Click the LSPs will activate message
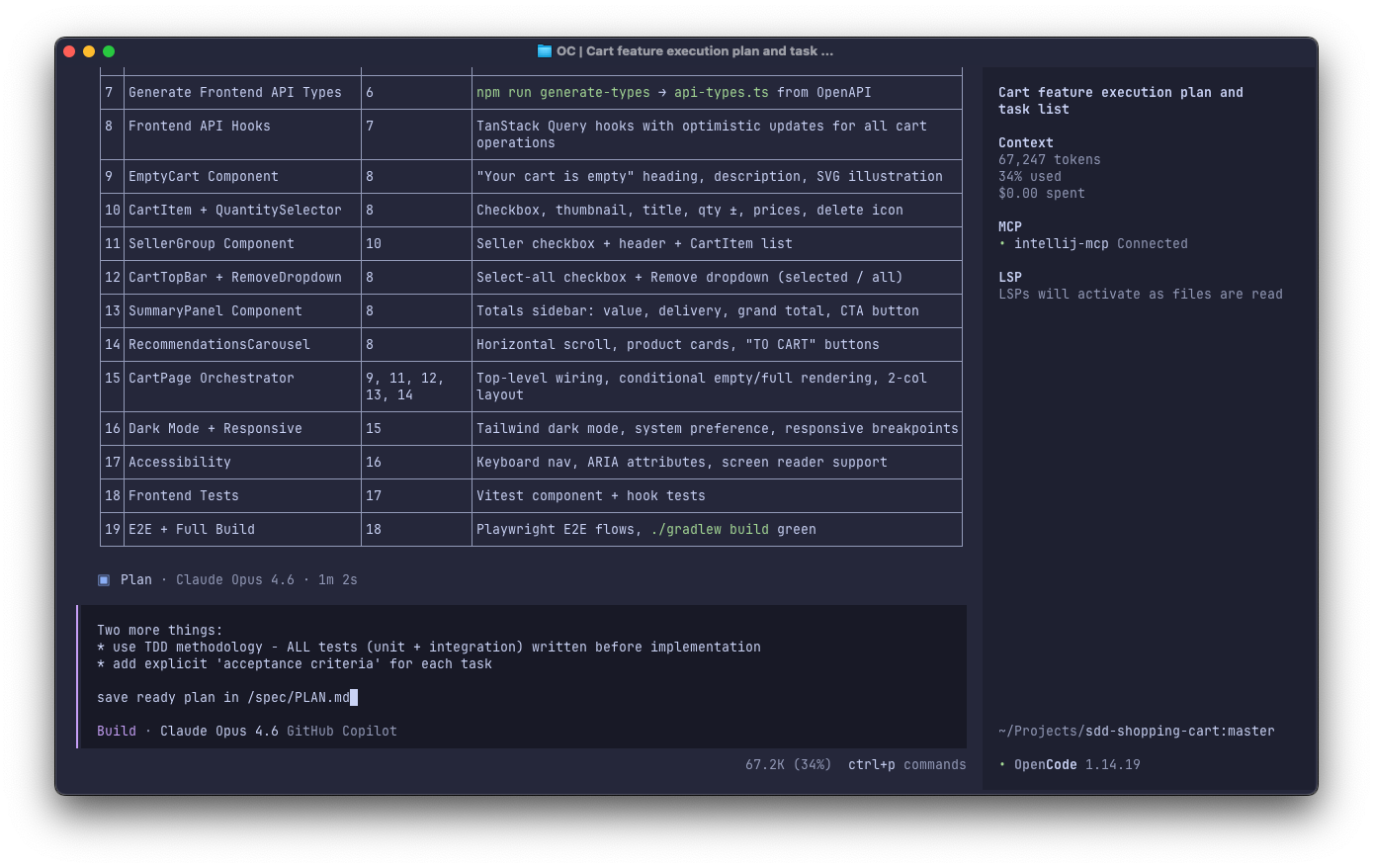Image resolution: width=1373 pixels, height=868 pixels. point(1141,295)
